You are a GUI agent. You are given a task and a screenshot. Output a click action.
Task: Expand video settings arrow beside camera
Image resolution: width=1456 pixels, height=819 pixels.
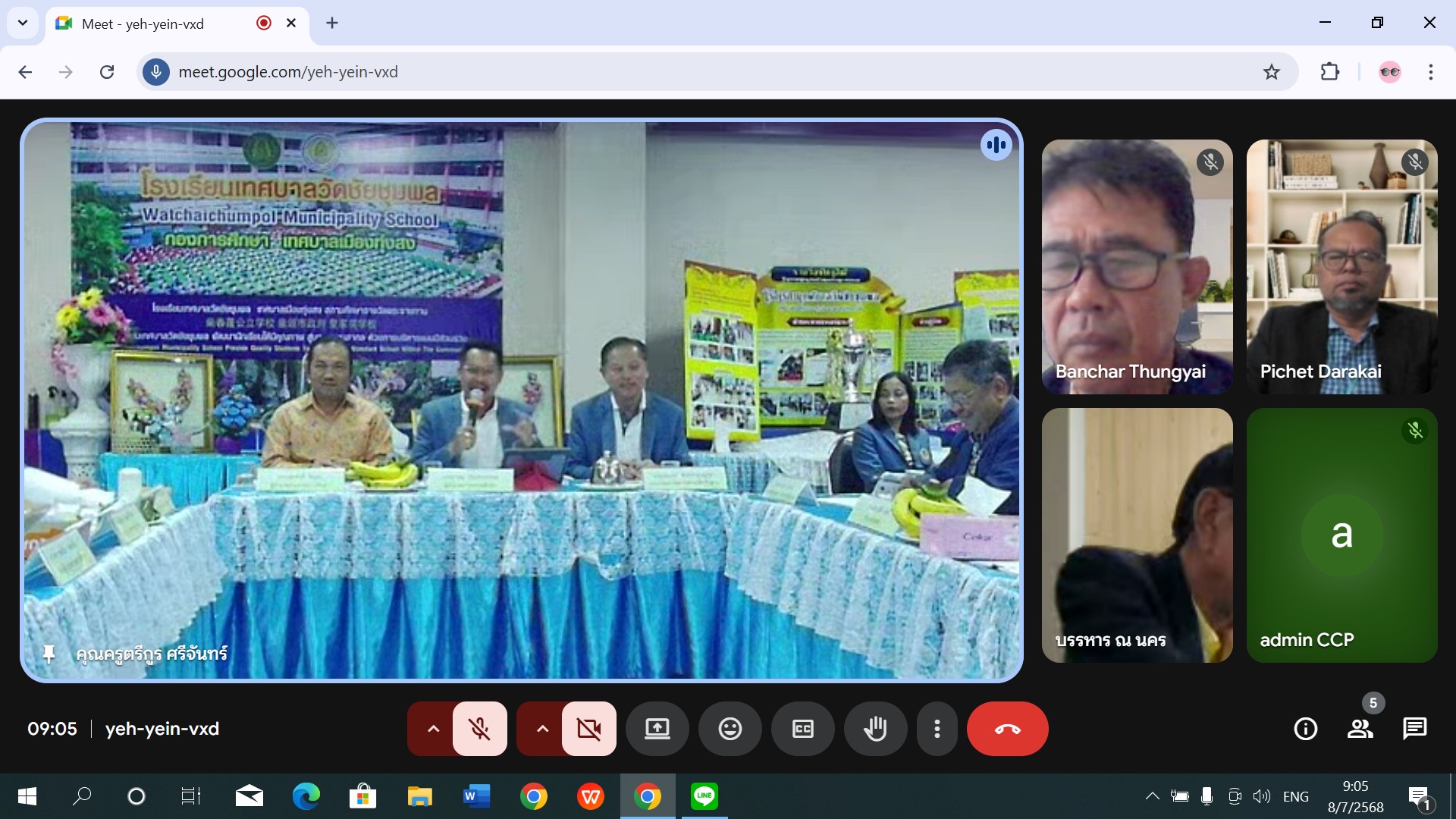[x=542, y=729]
